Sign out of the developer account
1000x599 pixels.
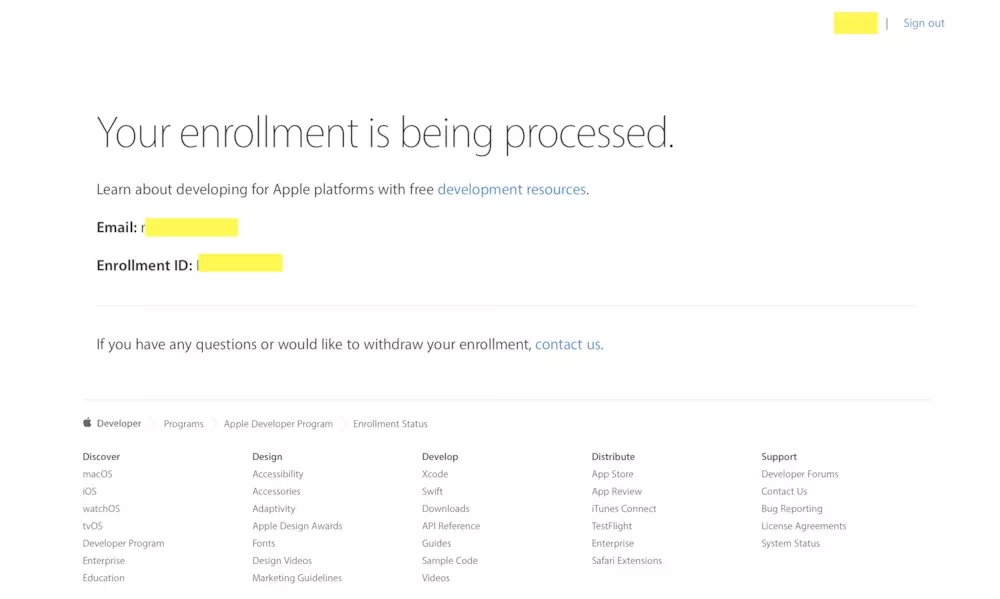923,23
